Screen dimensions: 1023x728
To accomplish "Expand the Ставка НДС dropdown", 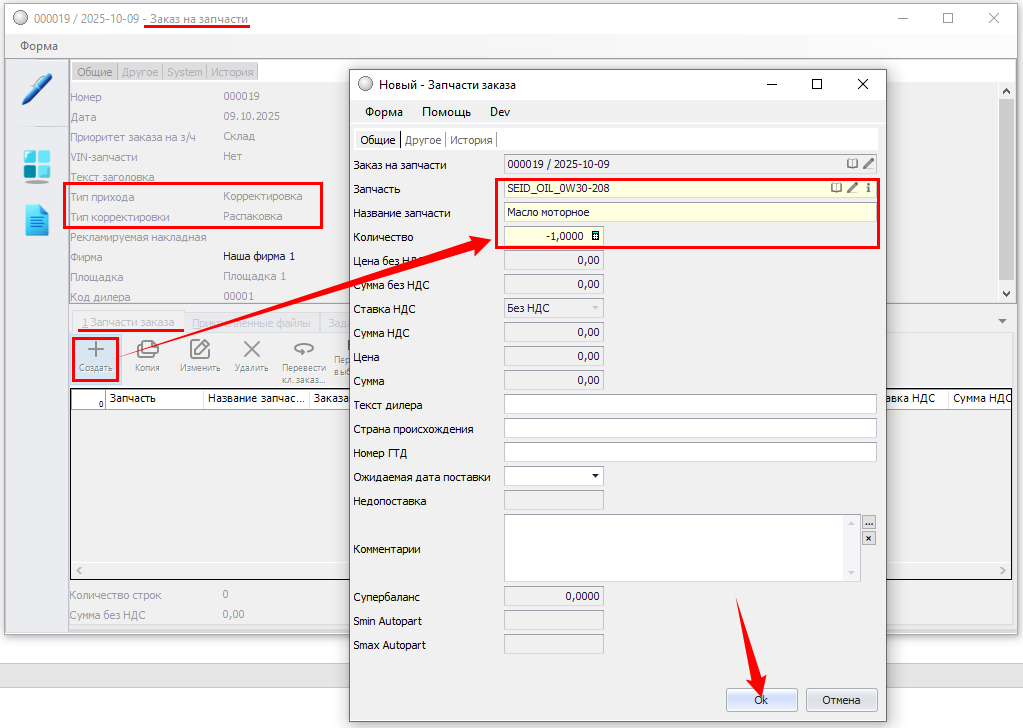I will pyautogui.click(x=596, y=308).
